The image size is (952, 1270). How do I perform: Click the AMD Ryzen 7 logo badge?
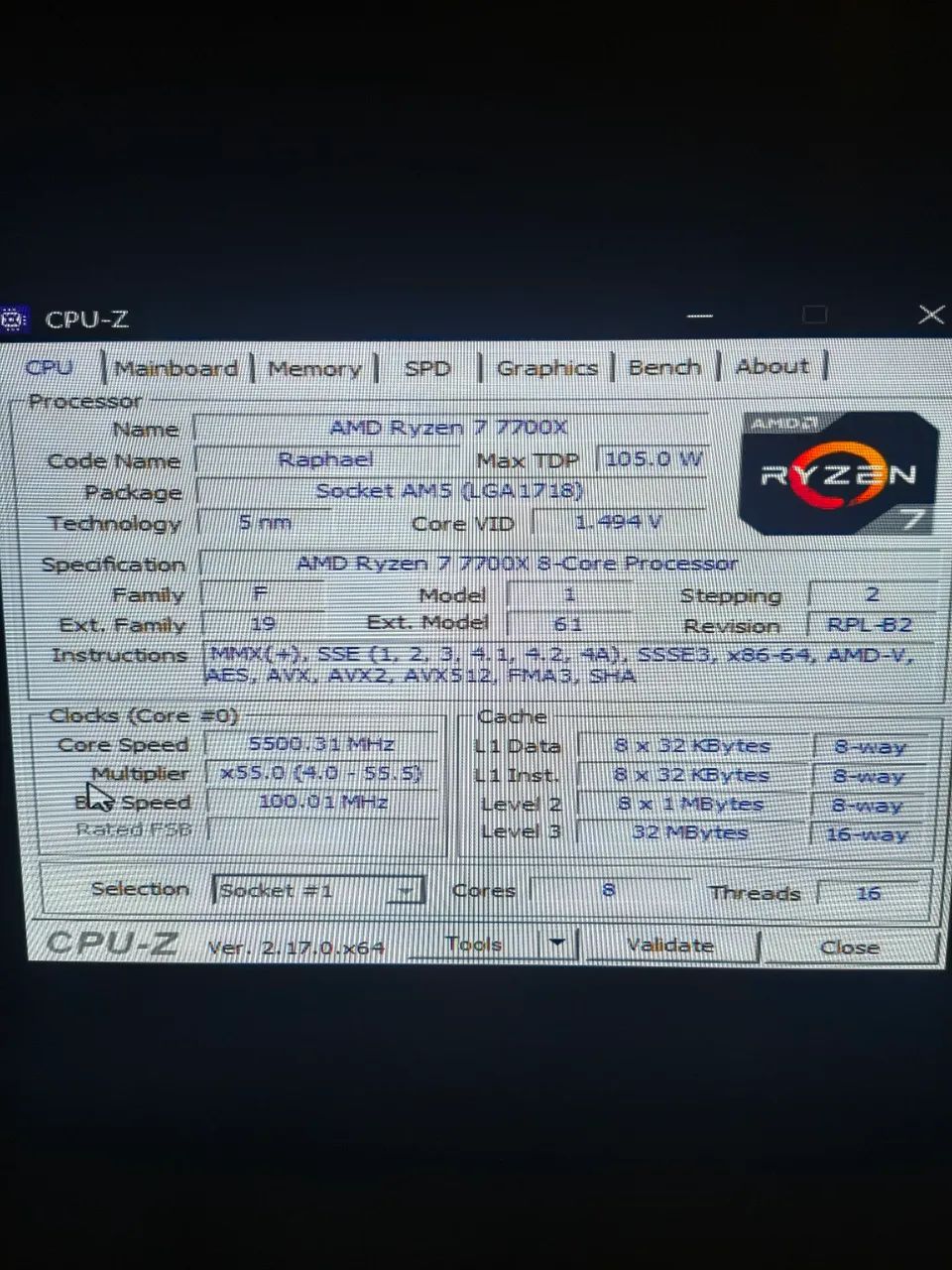coord(839,472)
